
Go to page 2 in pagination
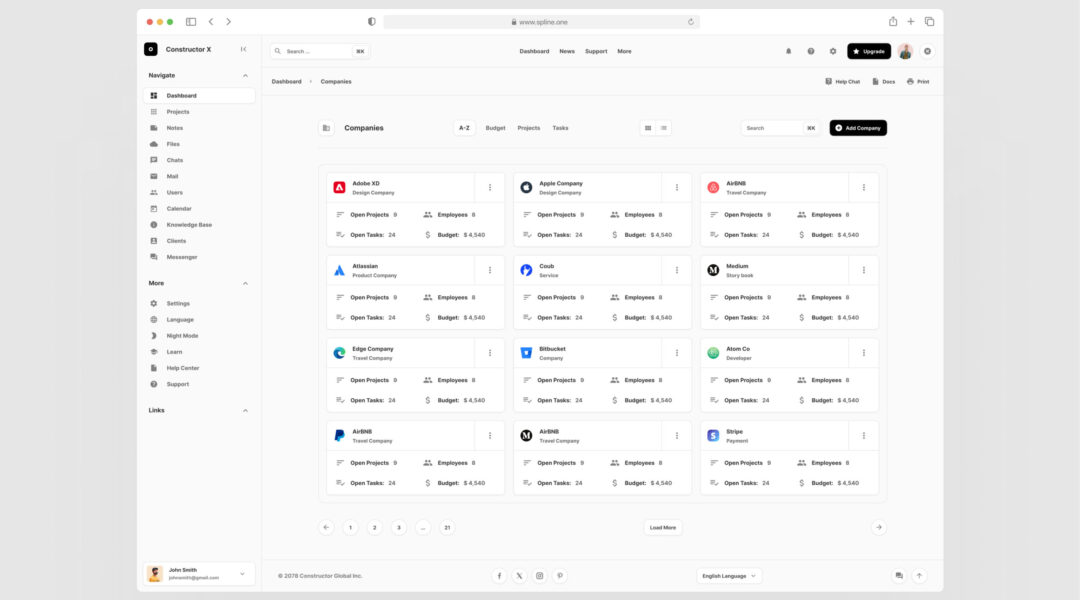click(375, 528)
